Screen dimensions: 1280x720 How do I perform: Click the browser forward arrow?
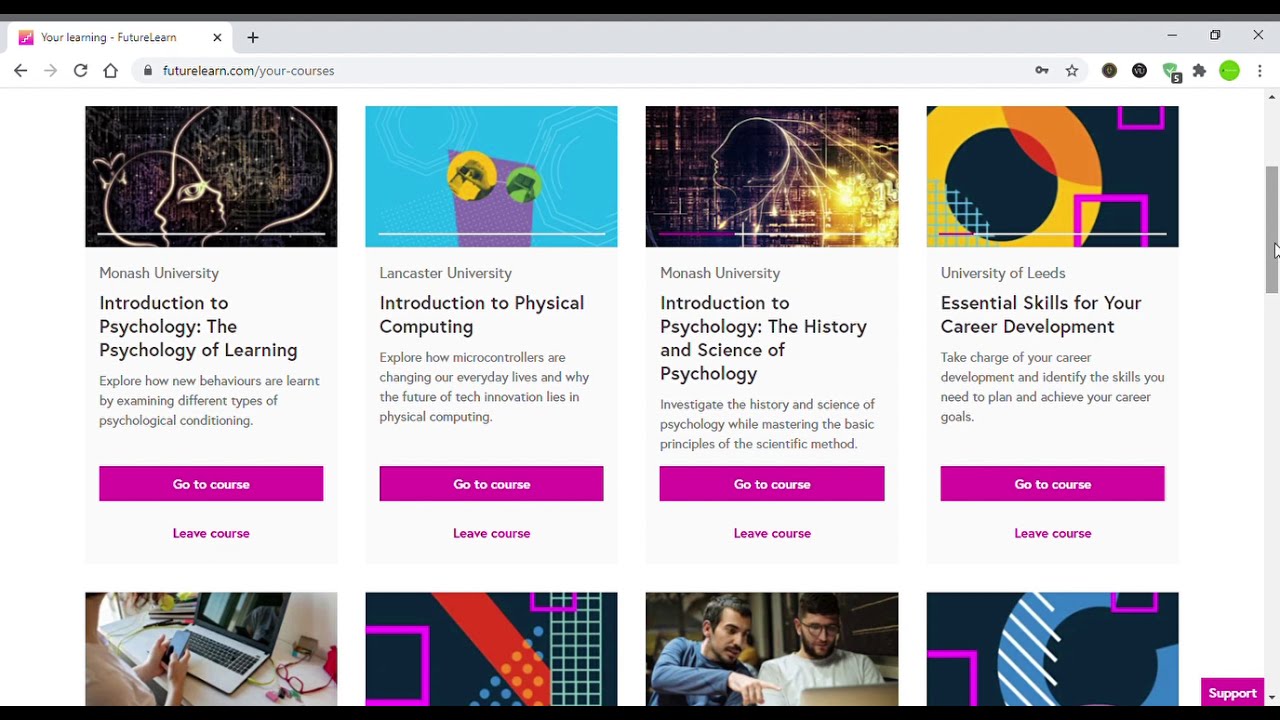[50, 71]
